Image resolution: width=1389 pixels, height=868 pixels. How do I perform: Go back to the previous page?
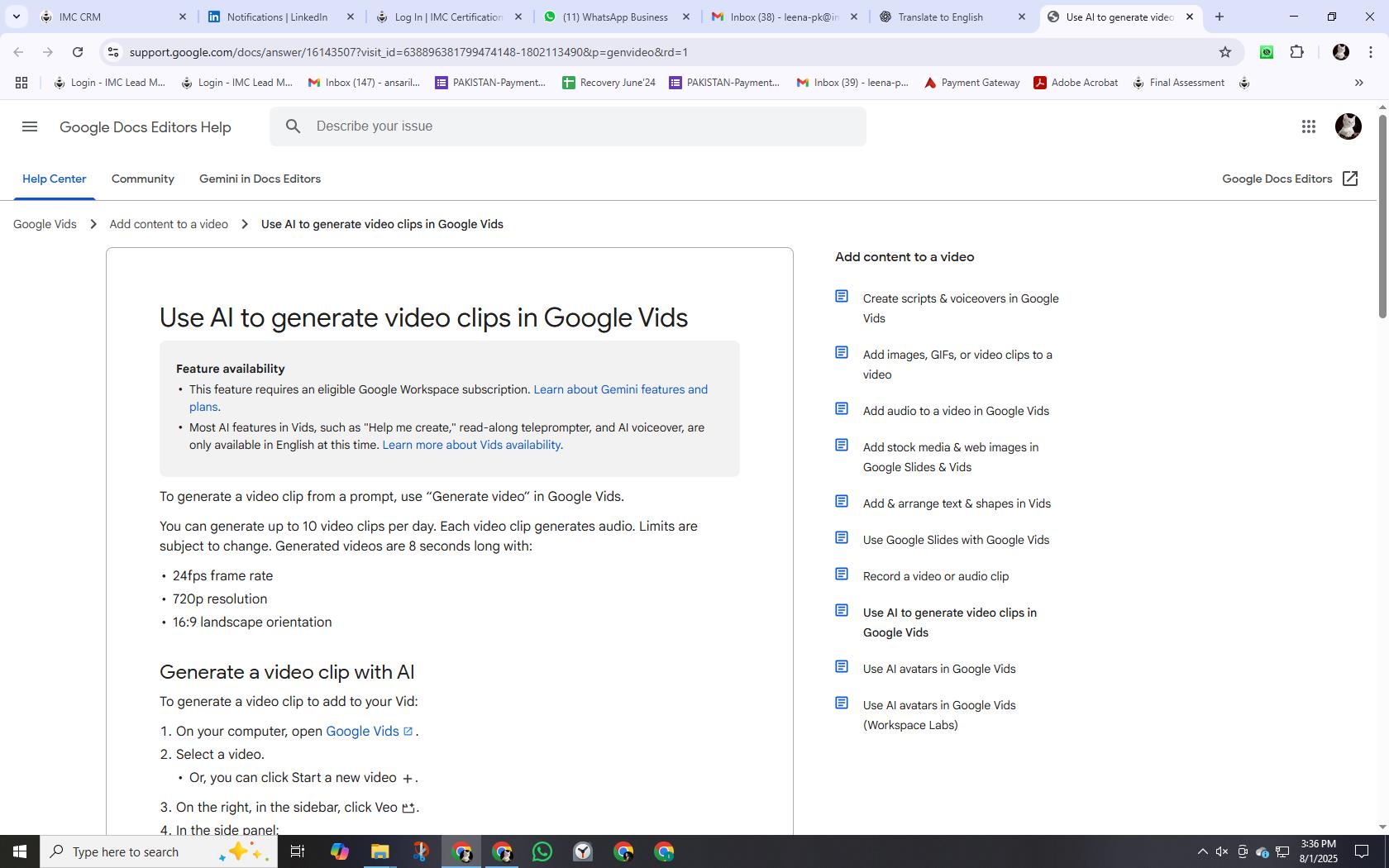tap(18, 52)
